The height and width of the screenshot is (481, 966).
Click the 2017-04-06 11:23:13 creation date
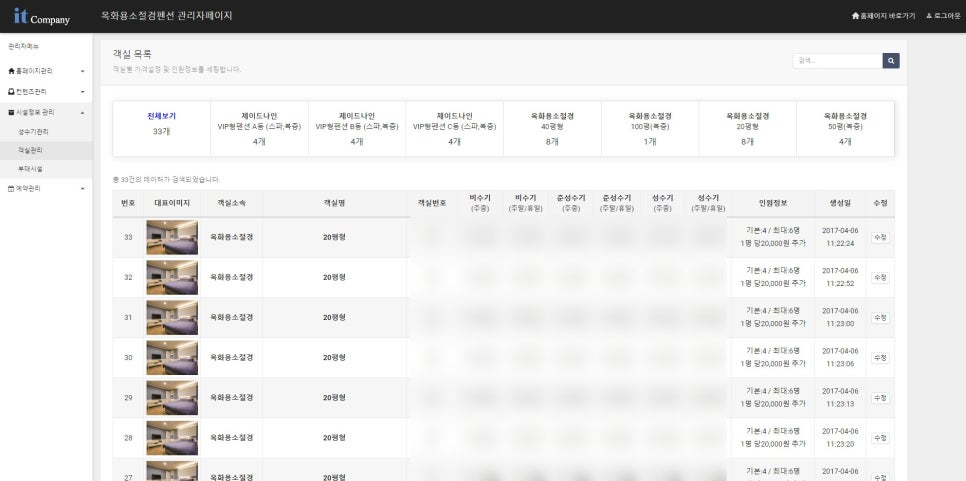pos(840,397)
